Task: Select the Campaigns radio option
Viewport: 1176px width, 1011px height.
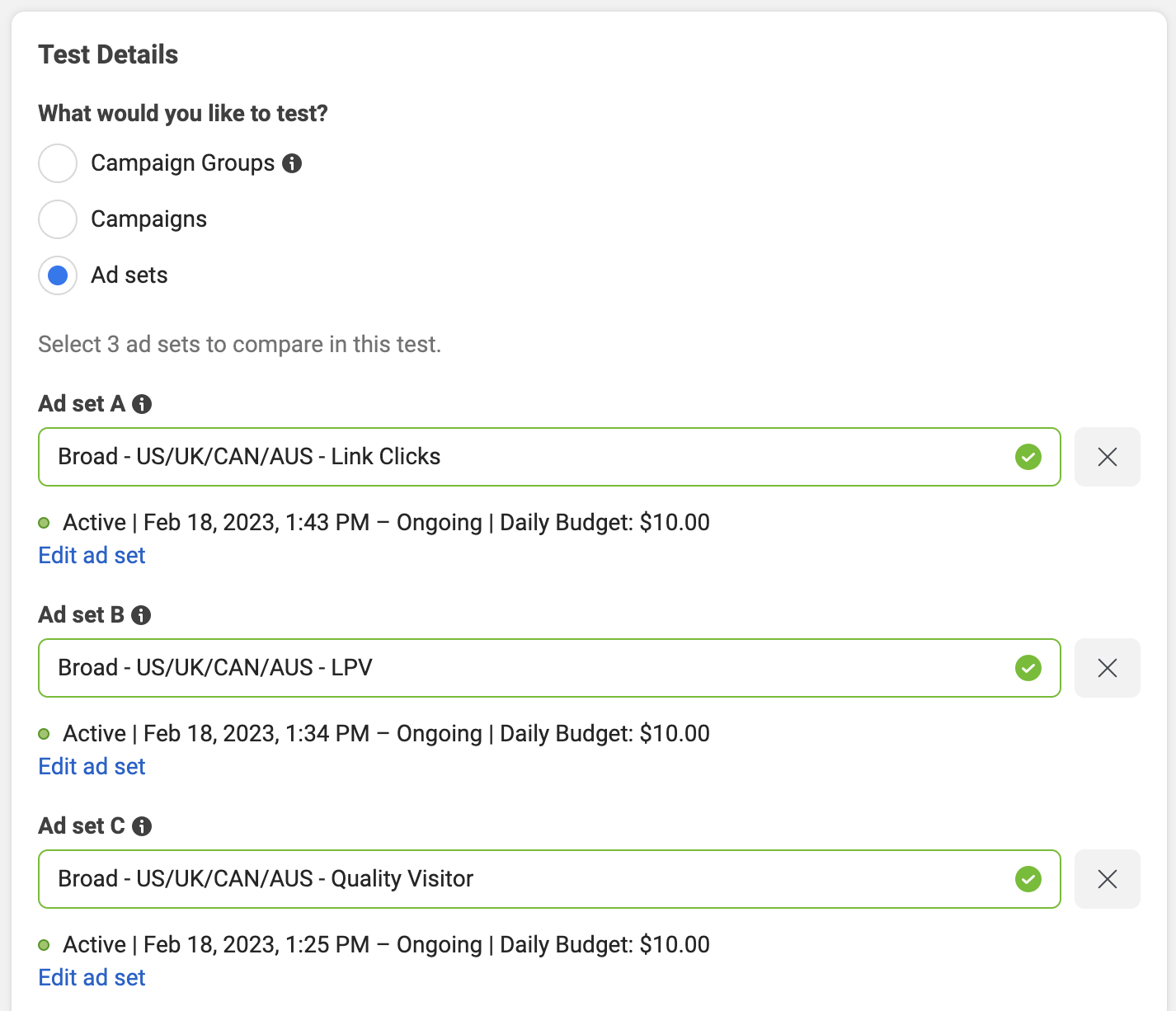Action: point(58,219)
